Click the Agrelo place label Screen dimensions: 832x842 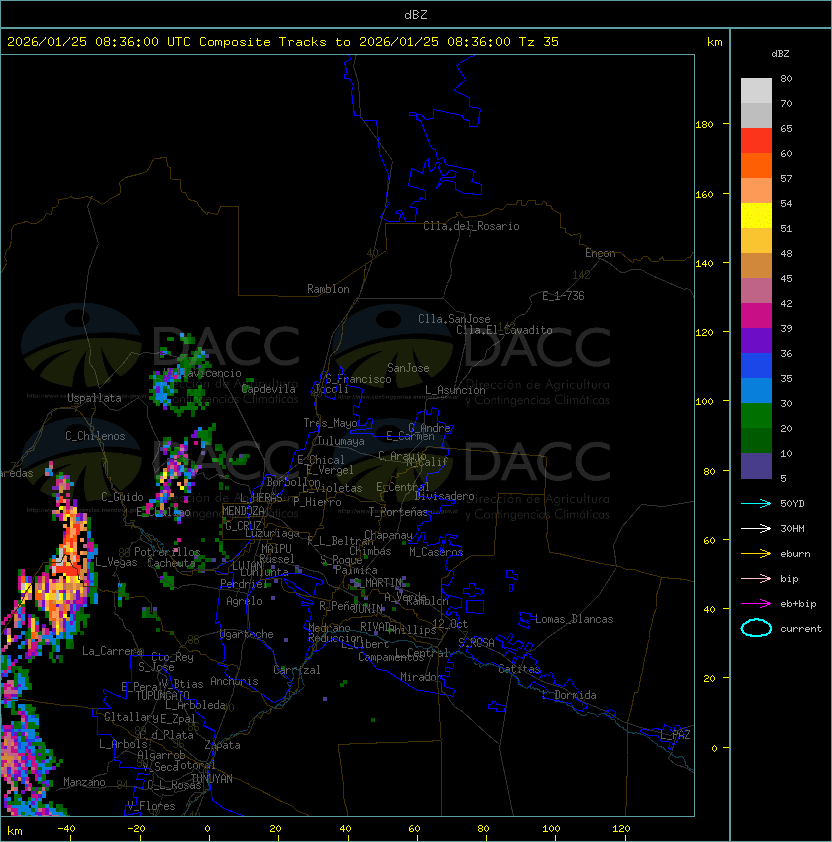[x=244, y=601]
